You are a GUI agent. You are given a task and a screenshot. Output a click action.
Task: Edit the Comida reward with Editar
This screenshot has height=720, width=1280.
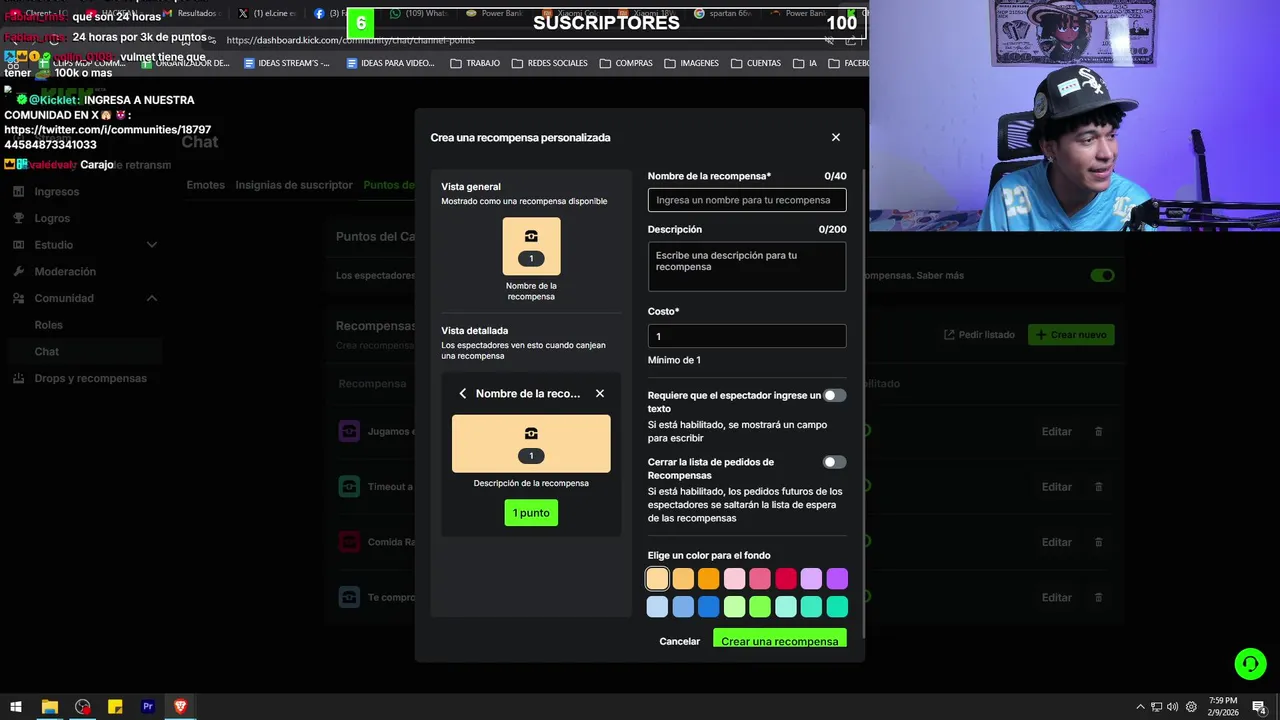tap(1057, 542)
